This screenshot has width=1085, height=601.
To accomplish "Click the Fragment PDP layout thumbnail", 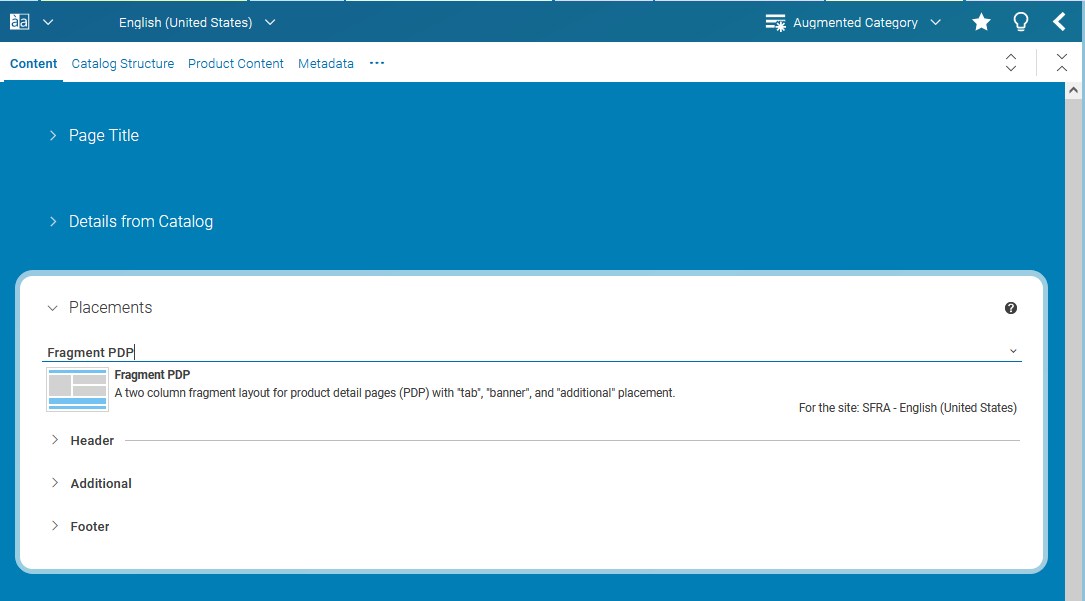I will tap(77, 389).
